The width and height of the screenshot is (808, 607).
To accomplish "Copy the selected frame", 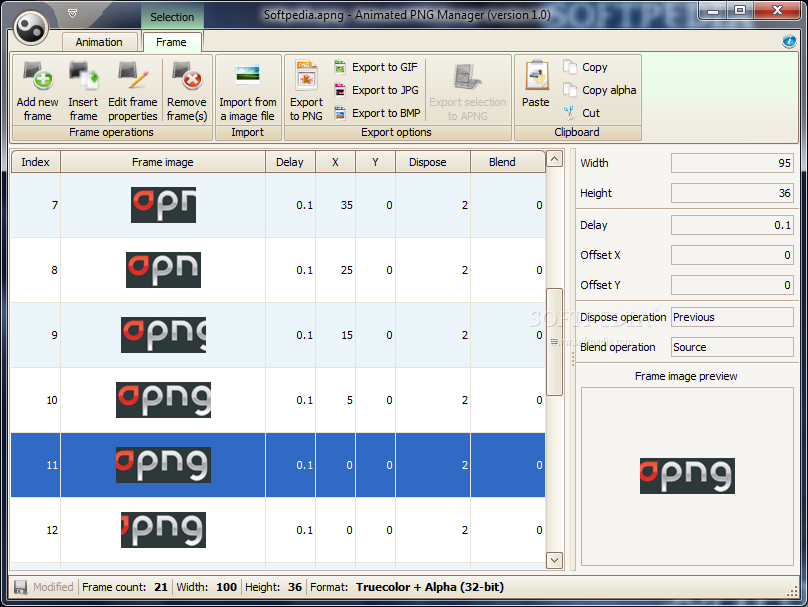I will click(585, 67).
